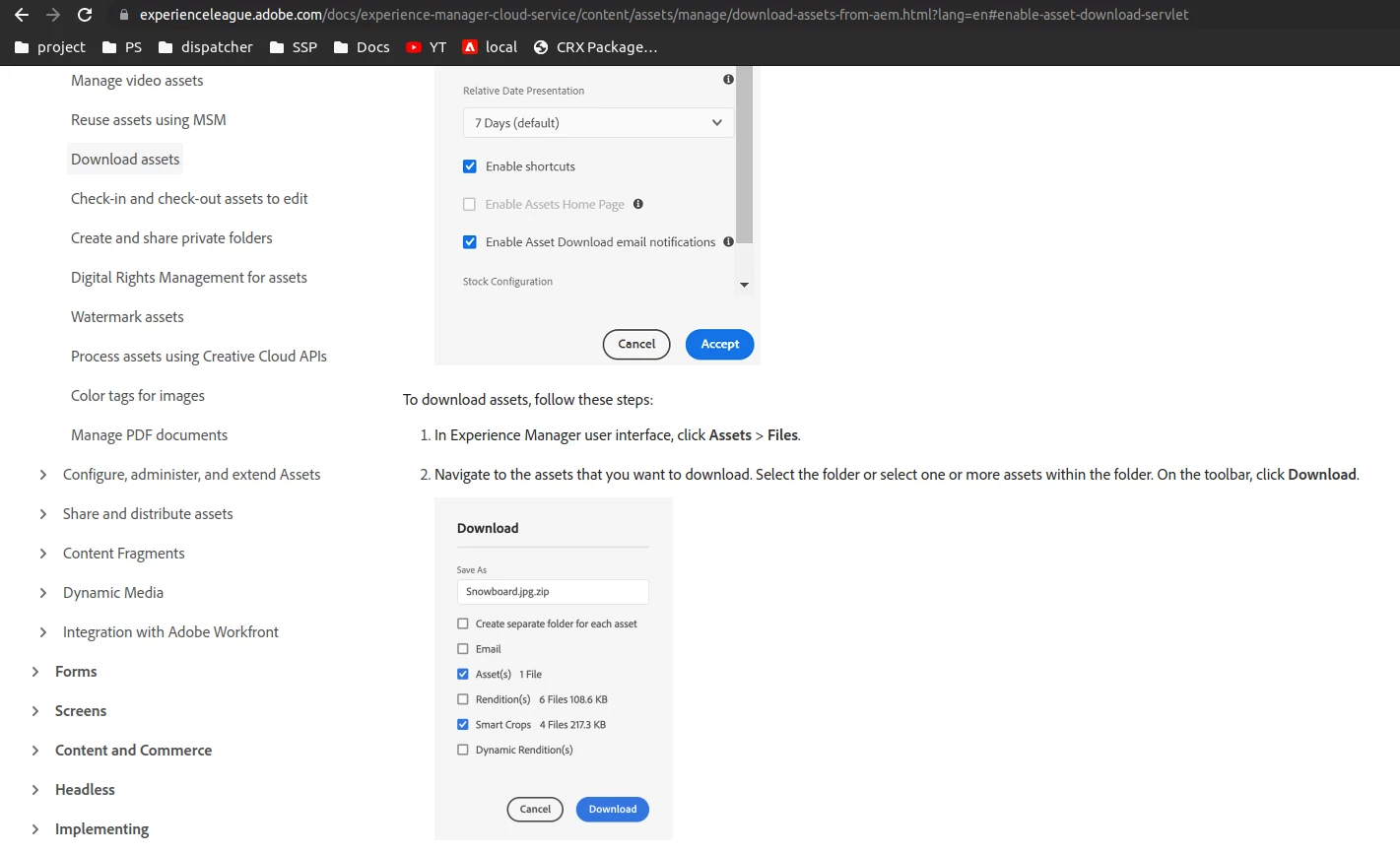
Task: Open the CRX Package bookmark
Action: point(596,47)
